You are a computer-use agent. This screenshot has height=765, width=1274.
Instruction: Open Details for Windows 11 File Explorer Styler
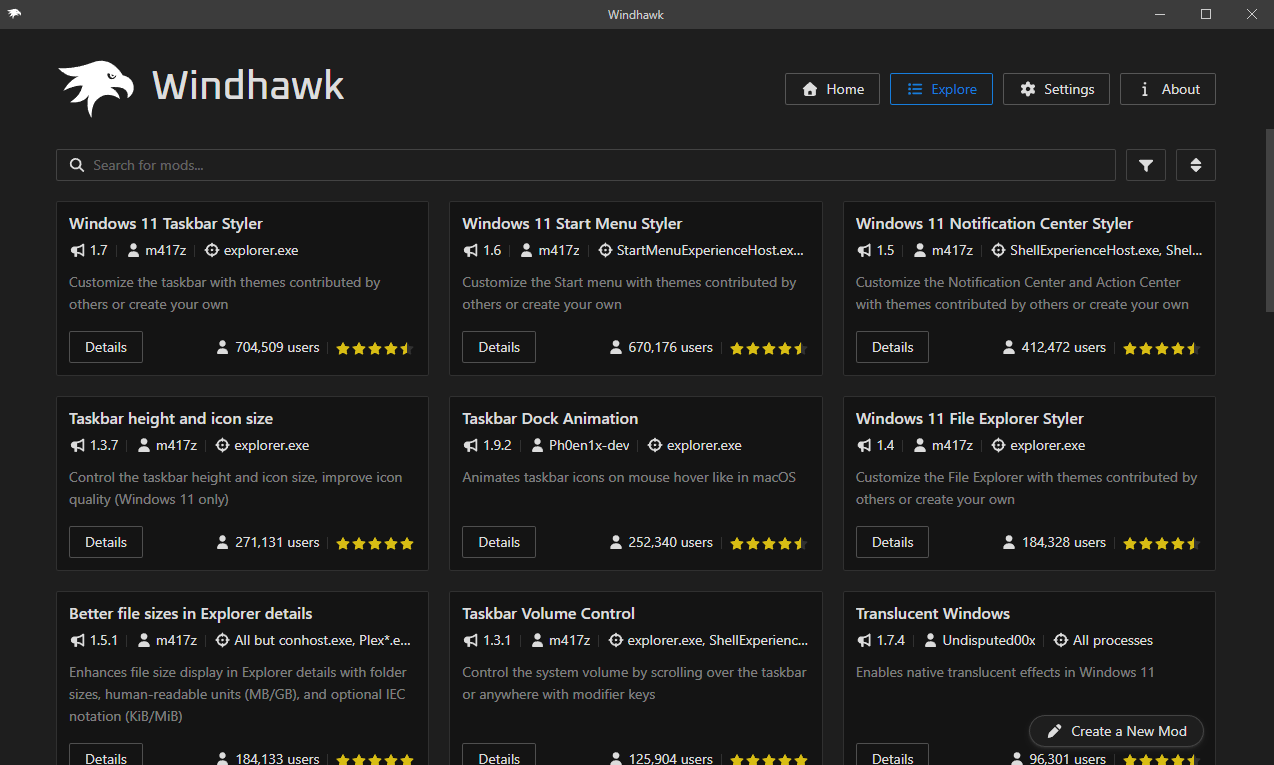tap(892, 542)
